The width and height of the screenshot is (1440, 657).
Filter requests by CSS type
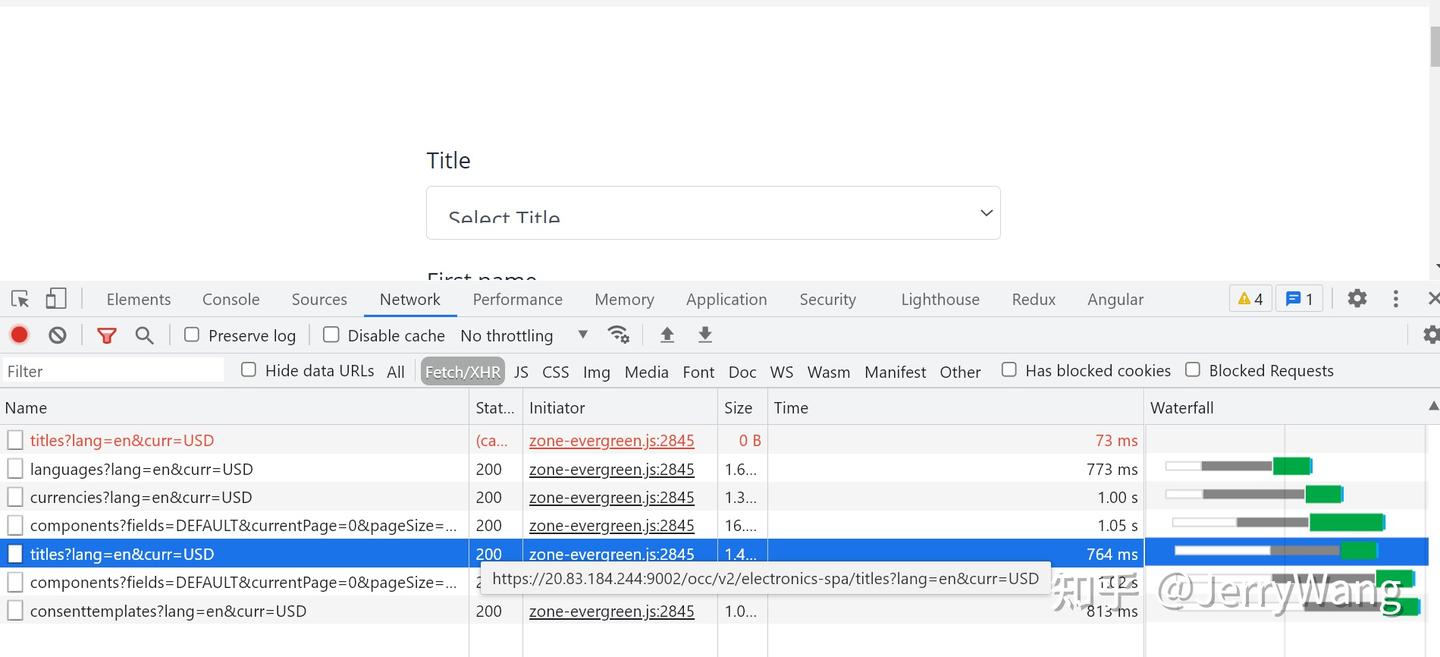coord(555,371)
